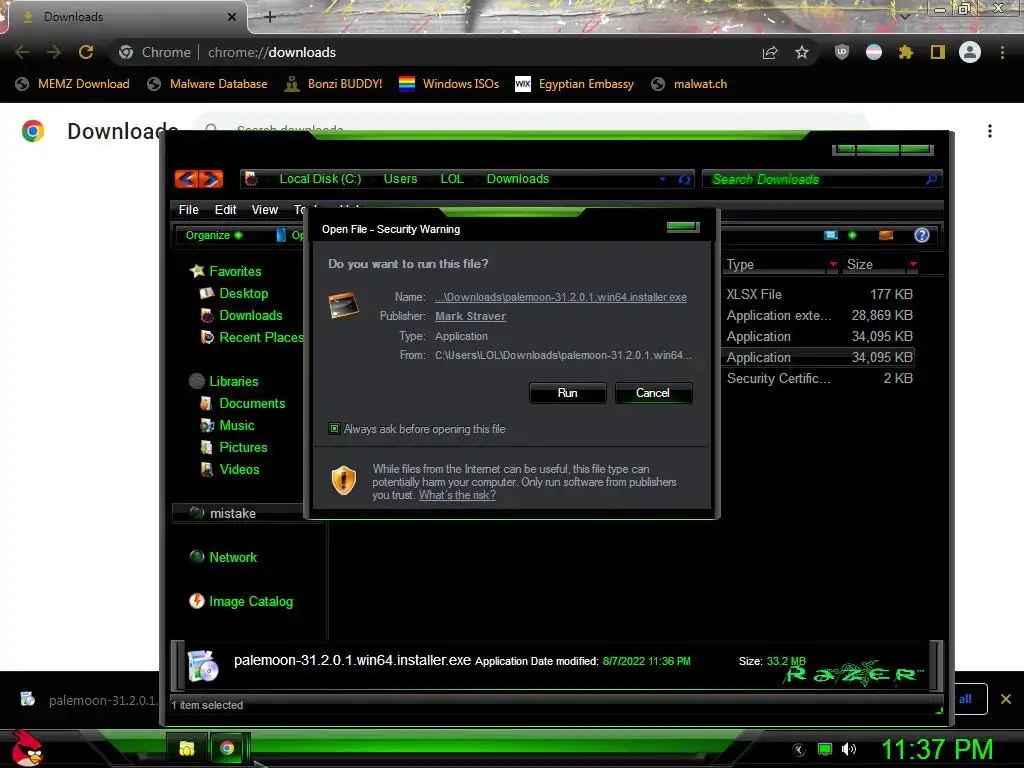Uncheck Always ask before opening this file
The image size is (1024, 768).
point(334,428)
